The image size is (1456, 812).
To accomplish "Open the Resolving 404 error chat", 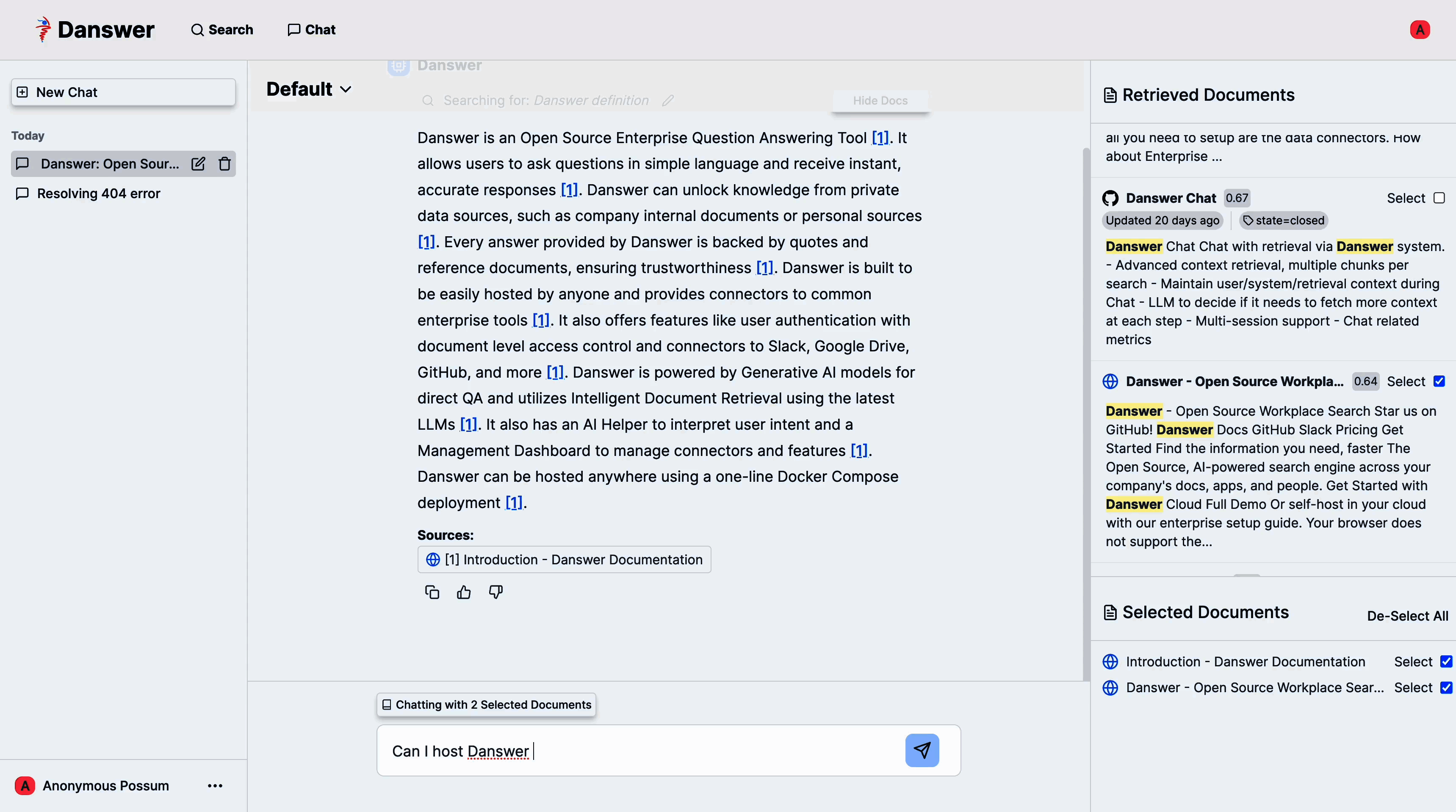I will tap(99, 194).
